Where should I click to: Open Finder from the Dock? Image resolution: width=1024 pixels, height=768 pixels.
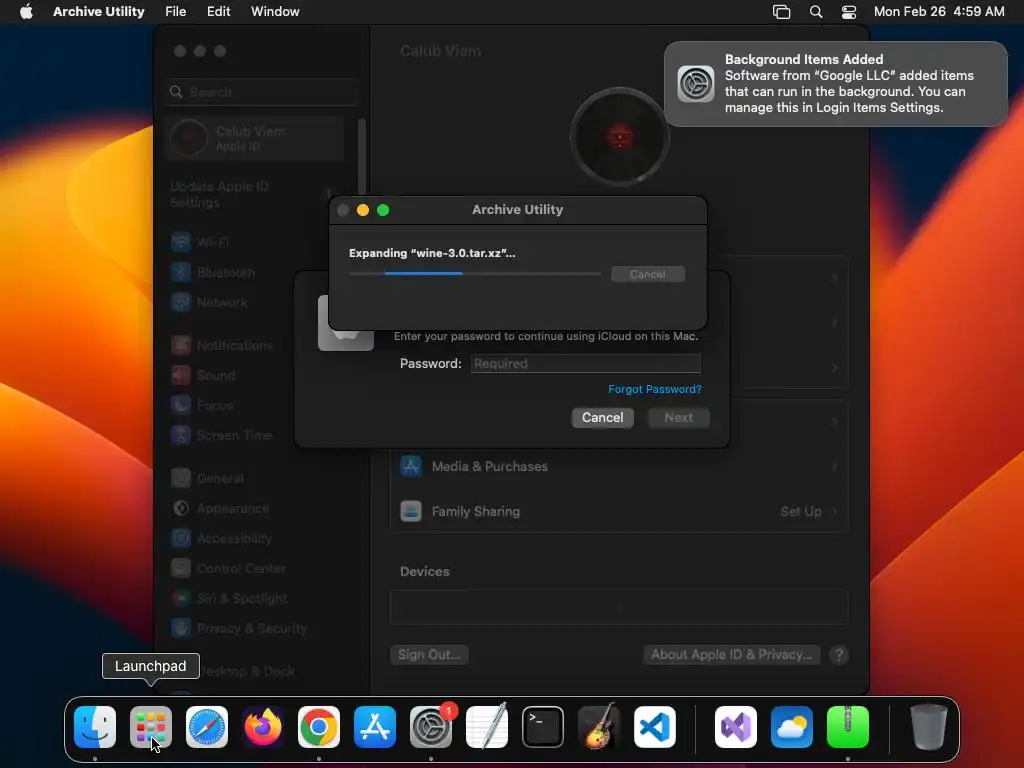click(95, 727)
